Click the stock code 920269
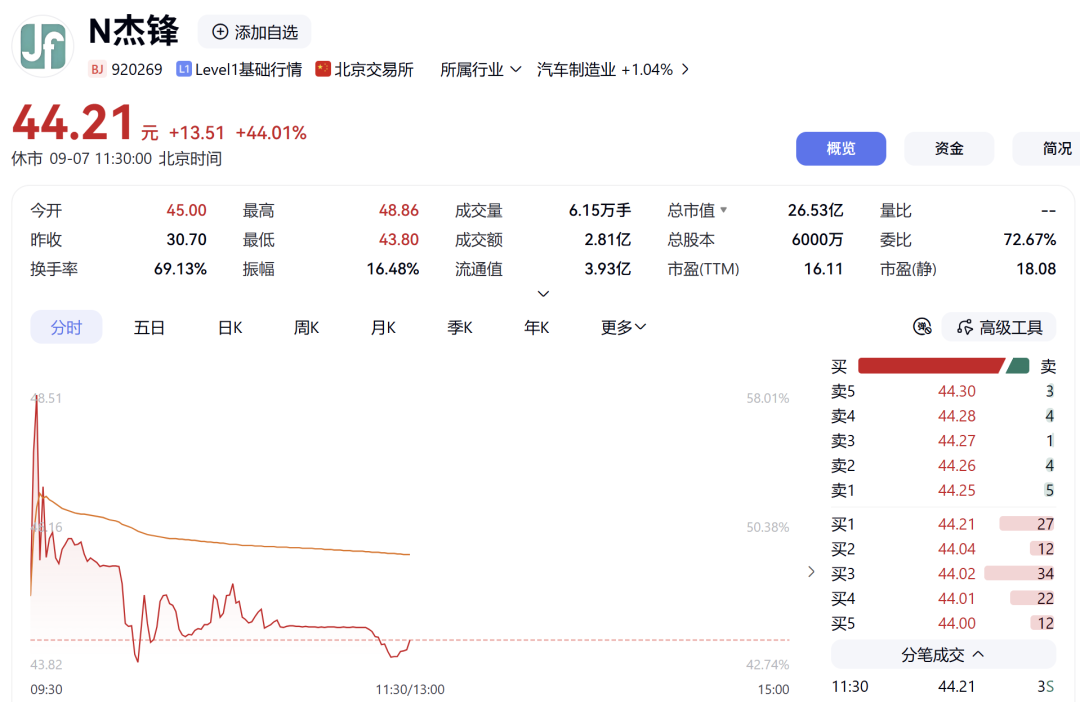 point(137,70)
